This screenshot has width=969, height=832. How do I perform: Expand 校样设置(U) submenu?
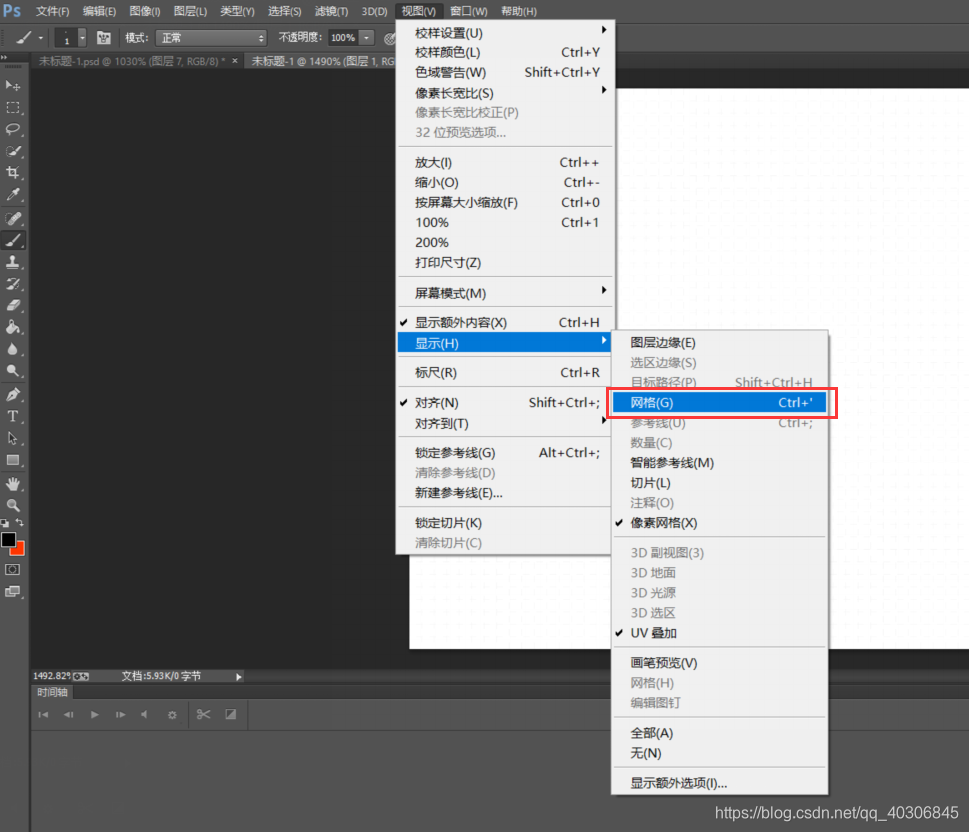[x=504, y=33]
